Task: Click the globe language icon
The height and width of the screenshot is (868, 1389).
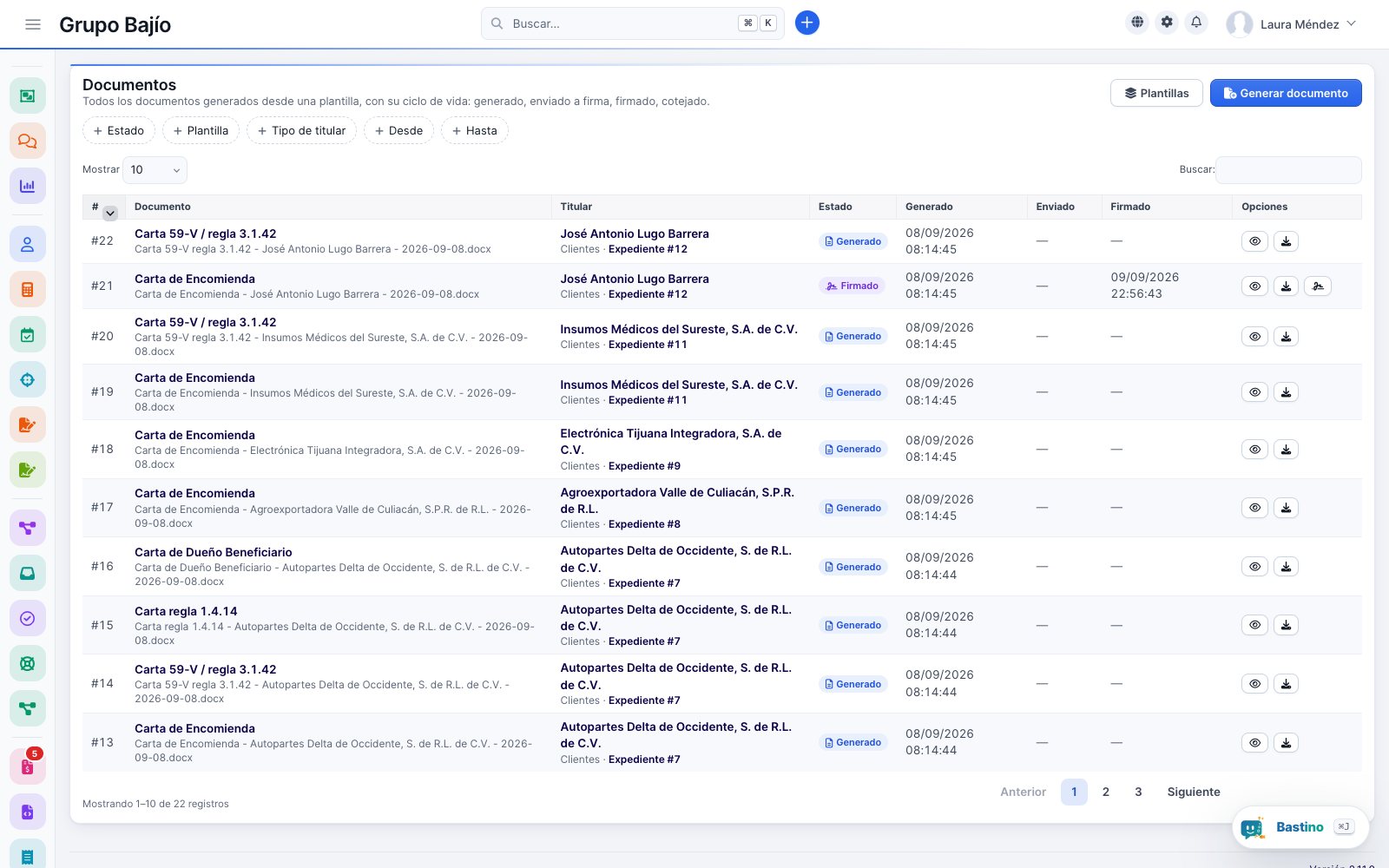Action: pos(1137,23)
